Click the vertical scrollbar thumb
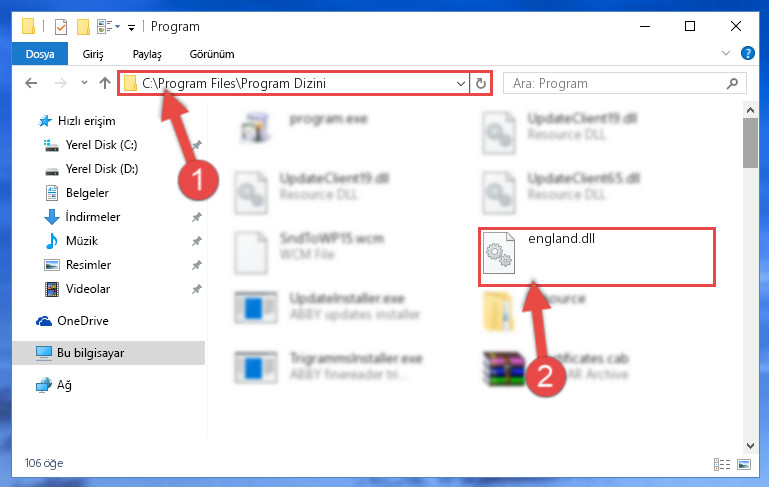This screenshot has height=487, width=769. pos(750,143)
